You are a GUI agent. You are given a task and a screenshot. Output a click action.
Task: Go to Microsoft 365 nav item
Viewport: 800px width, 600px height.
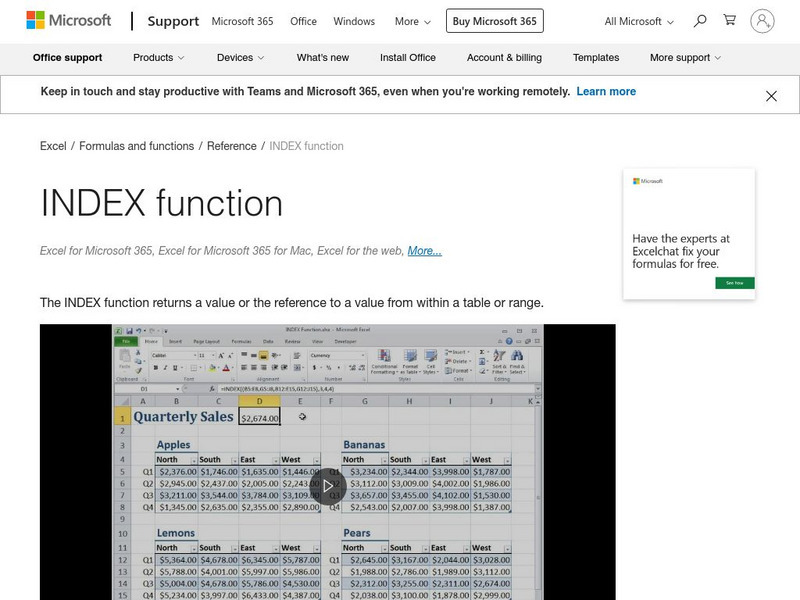tap(242, 21)
